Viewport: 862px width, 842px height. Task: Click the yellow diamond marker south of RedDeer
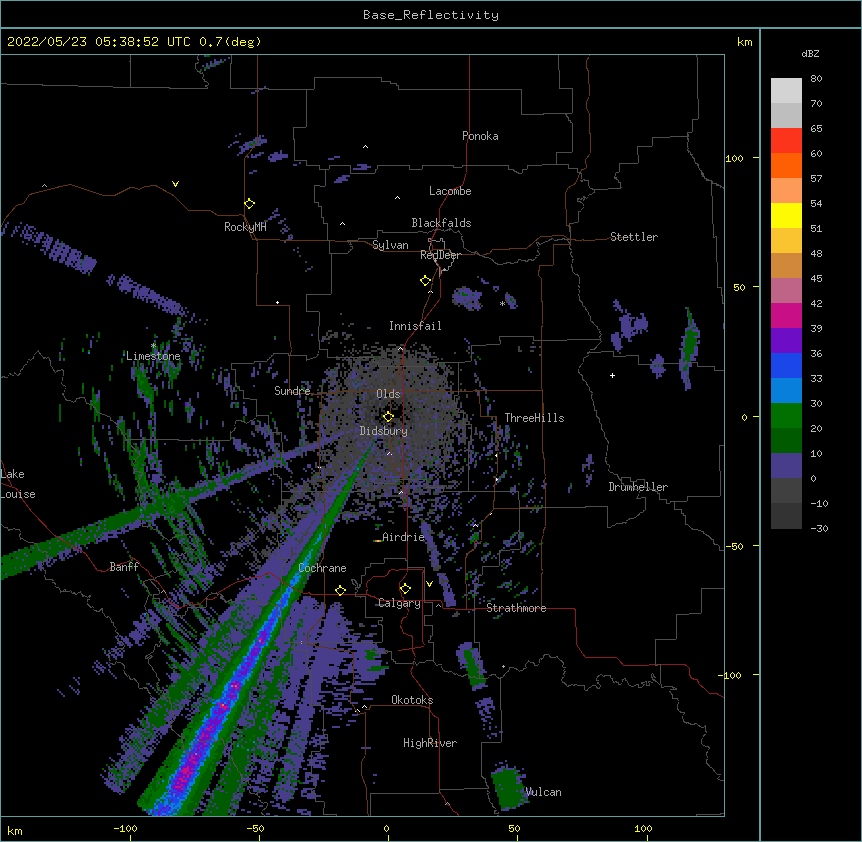(x=426, y=281)
